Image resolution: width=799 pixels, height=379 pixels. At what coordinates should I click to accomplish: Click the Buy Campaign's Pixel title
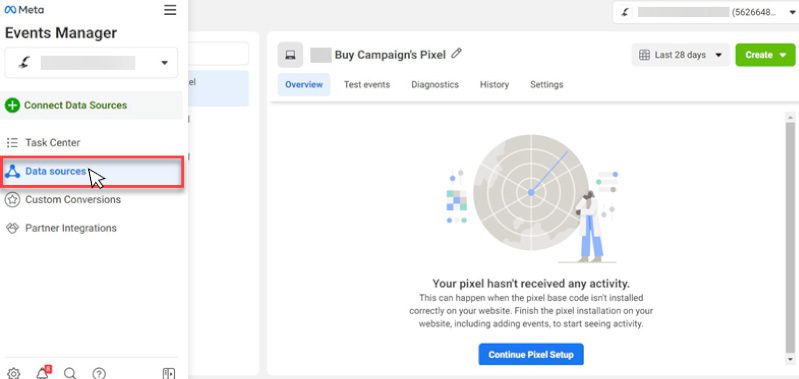[x=390, y=55]
